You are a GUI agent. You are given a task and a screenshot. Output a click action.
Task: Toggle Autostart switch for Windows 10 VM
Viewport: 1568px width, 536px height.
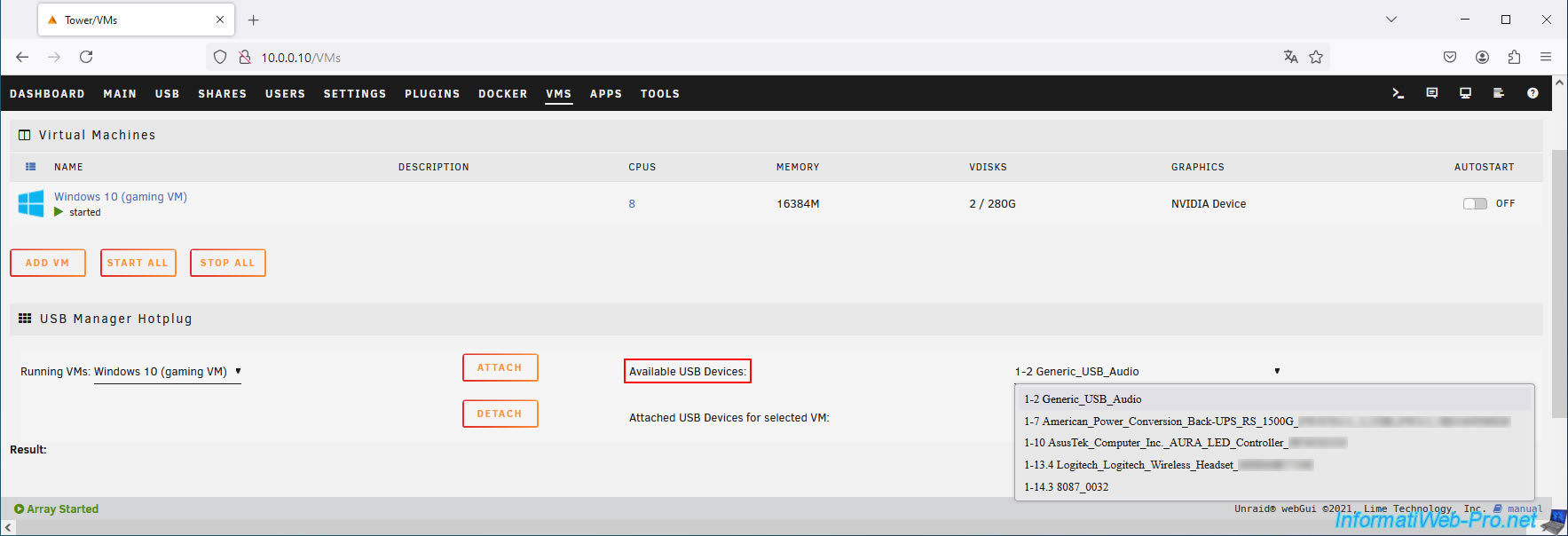[x=1475, y=203]
